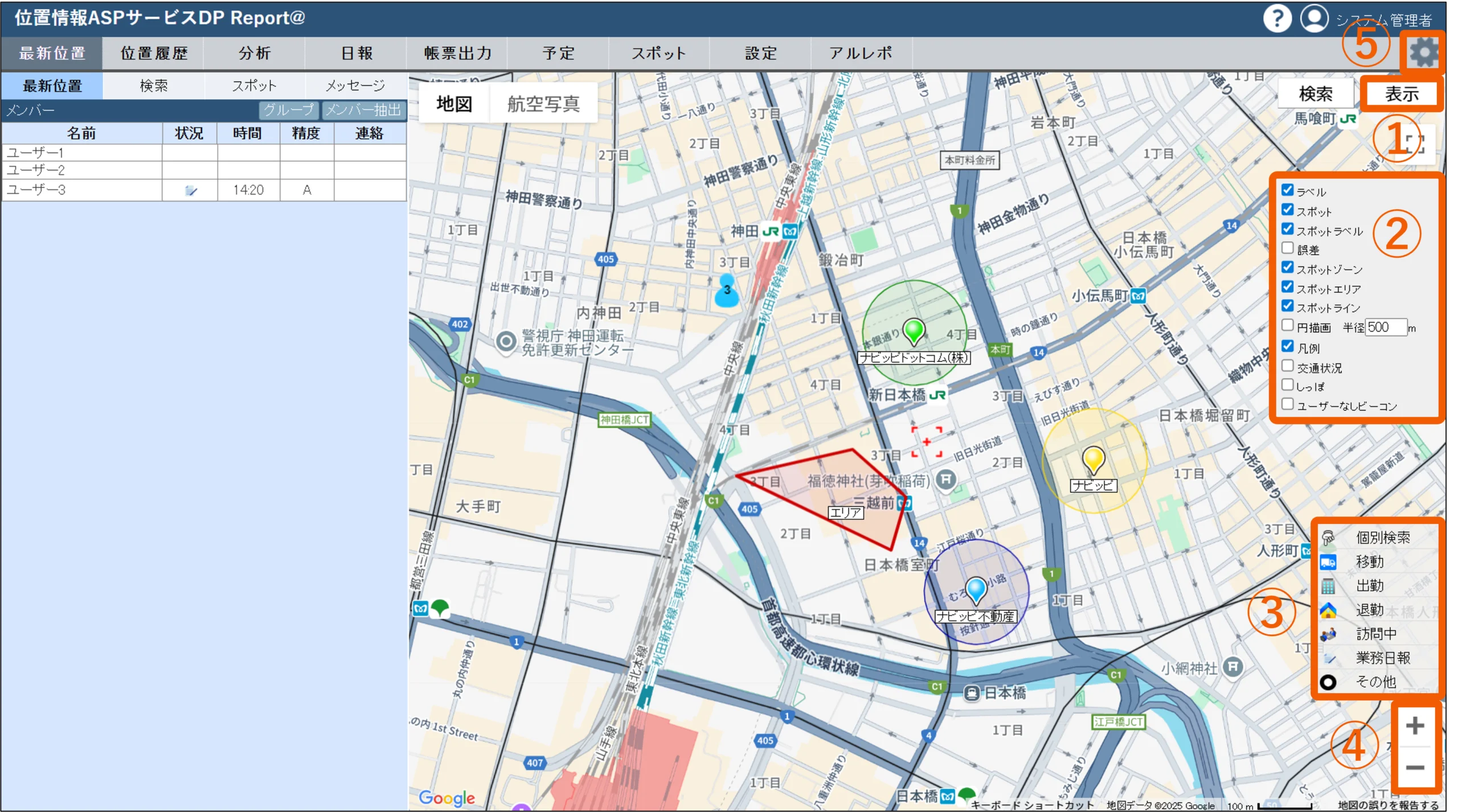Click the 退勤 house legend icon
Image resolution: width=1458 pixels, height=812 pixels.
pos(1327,610)
